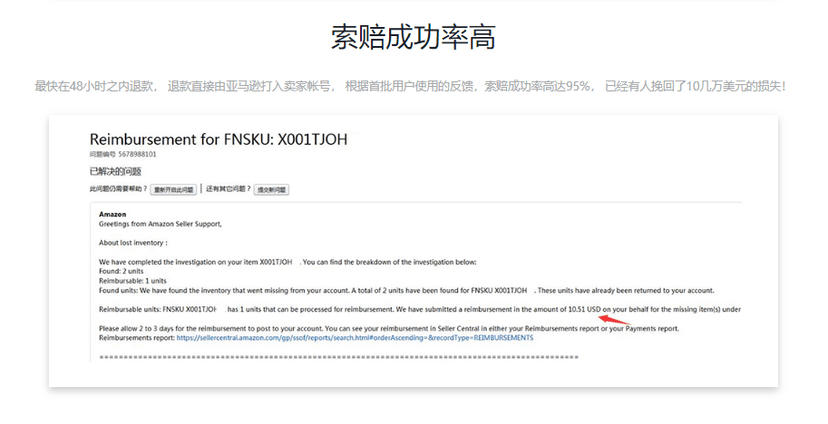This screenshot has width=828, height=424.
Task: Click the 'Greetings from Amazon Seller Support' line
Action: (160, 224)
